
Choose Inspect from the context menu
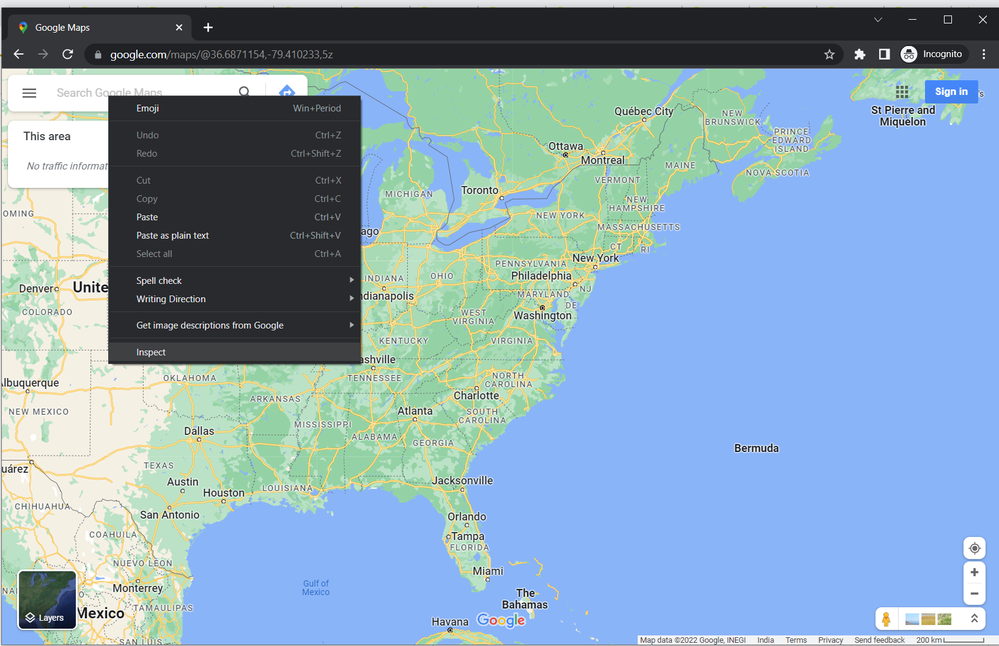coord(152,352)
